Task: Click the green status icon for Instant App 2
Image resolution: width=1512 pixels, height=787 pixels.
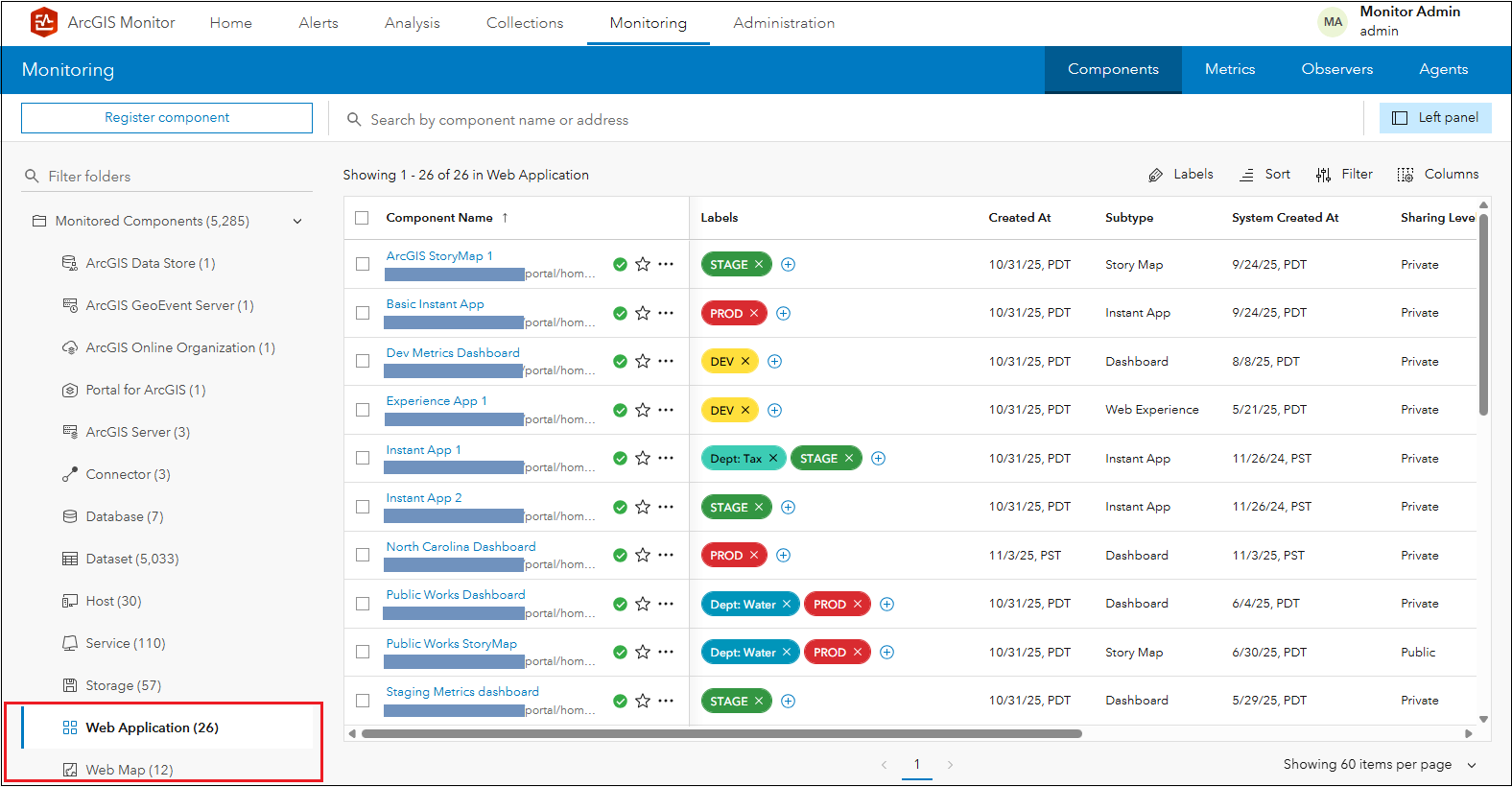Action: (x=620, y=507)
